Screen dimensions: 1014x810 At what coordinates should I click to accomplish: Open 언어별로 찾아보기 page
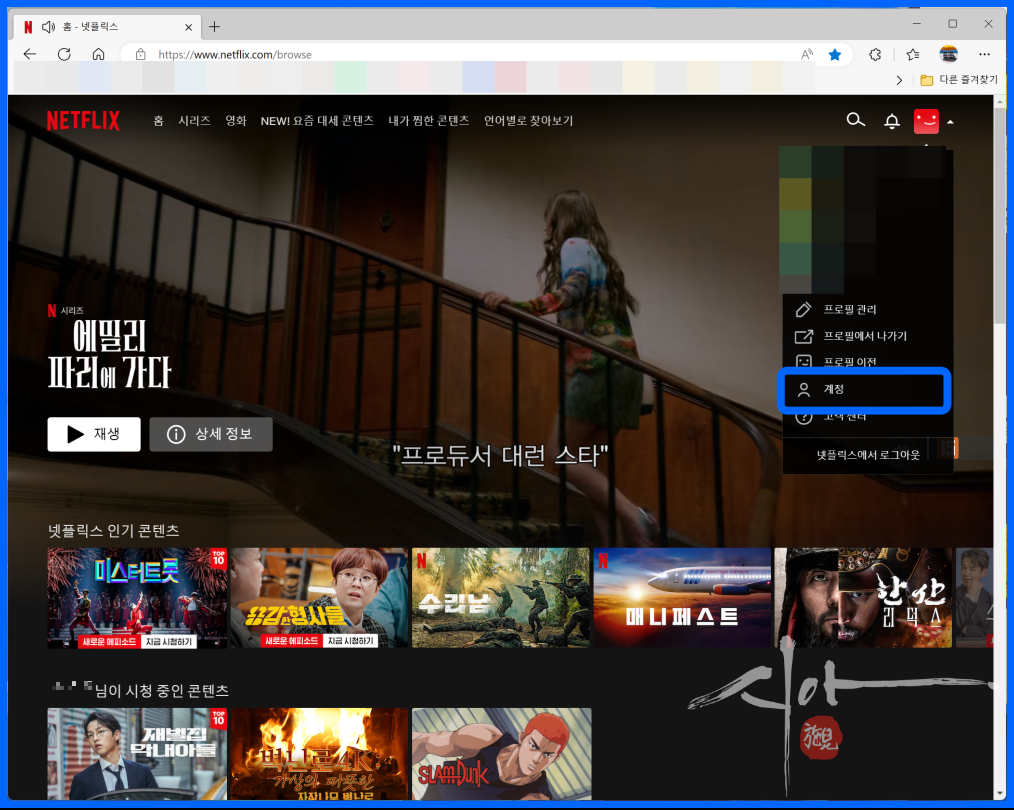[x=528, y=121]
